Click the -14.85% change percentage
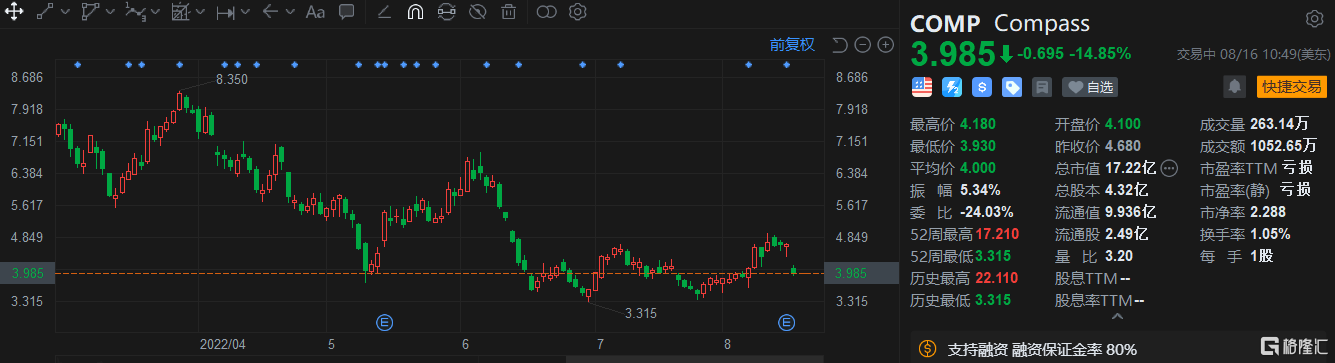Image resolution: width=1335 pixels, height=363 pixels. pos(1101,54)
